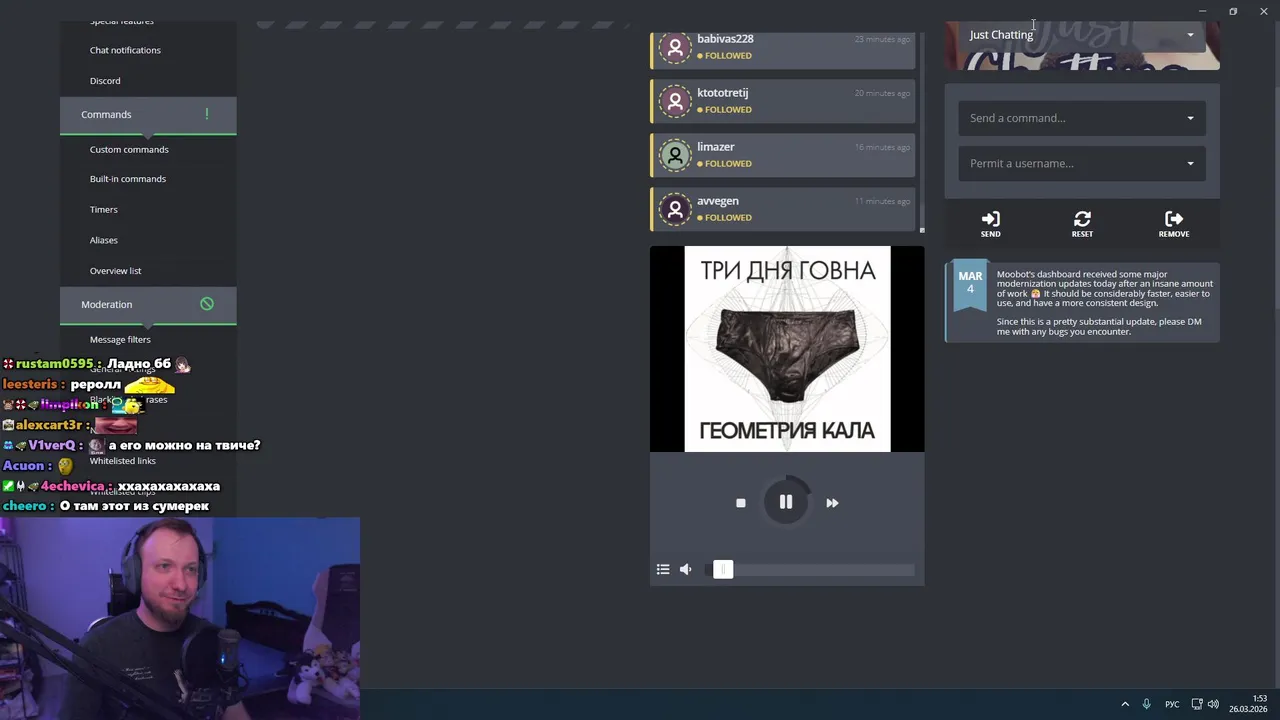The width and height of the screenshot is (1280, 720).
Task: Open Chat notifications in the sidebar
Action: (x=125, y=50)
